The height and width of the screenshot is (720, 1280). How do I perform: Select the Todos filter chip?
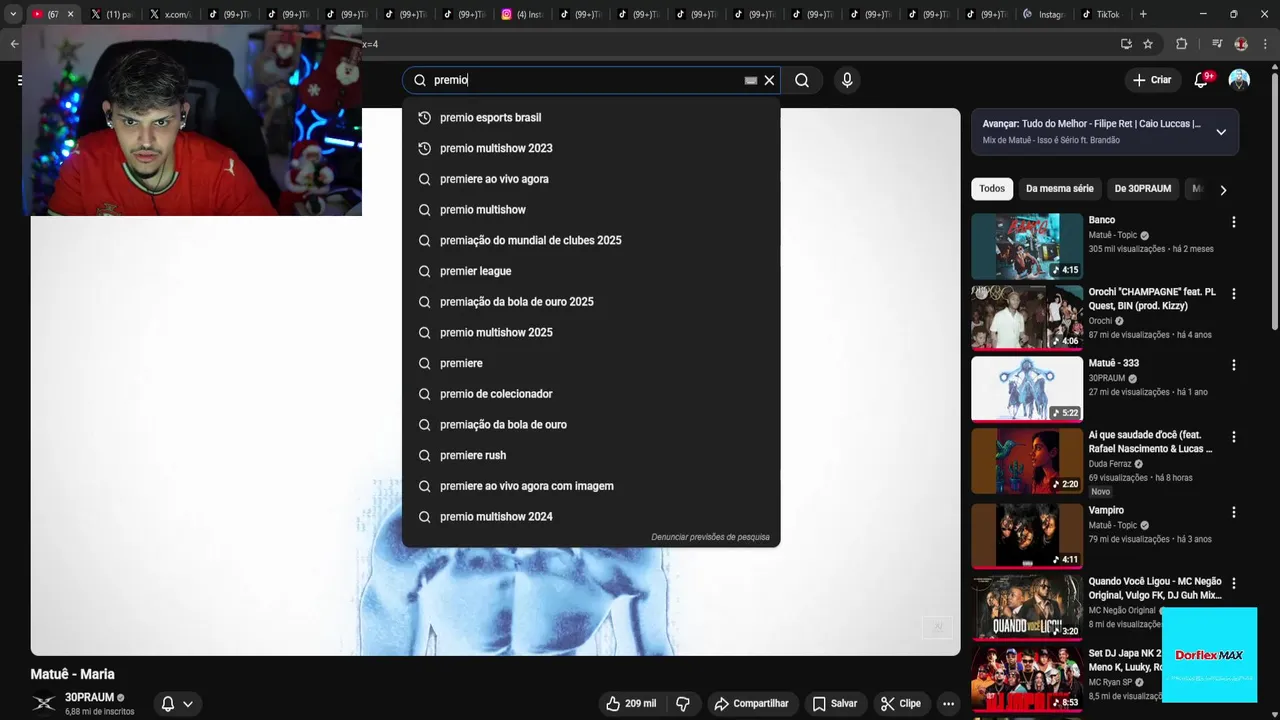point(992,189)
